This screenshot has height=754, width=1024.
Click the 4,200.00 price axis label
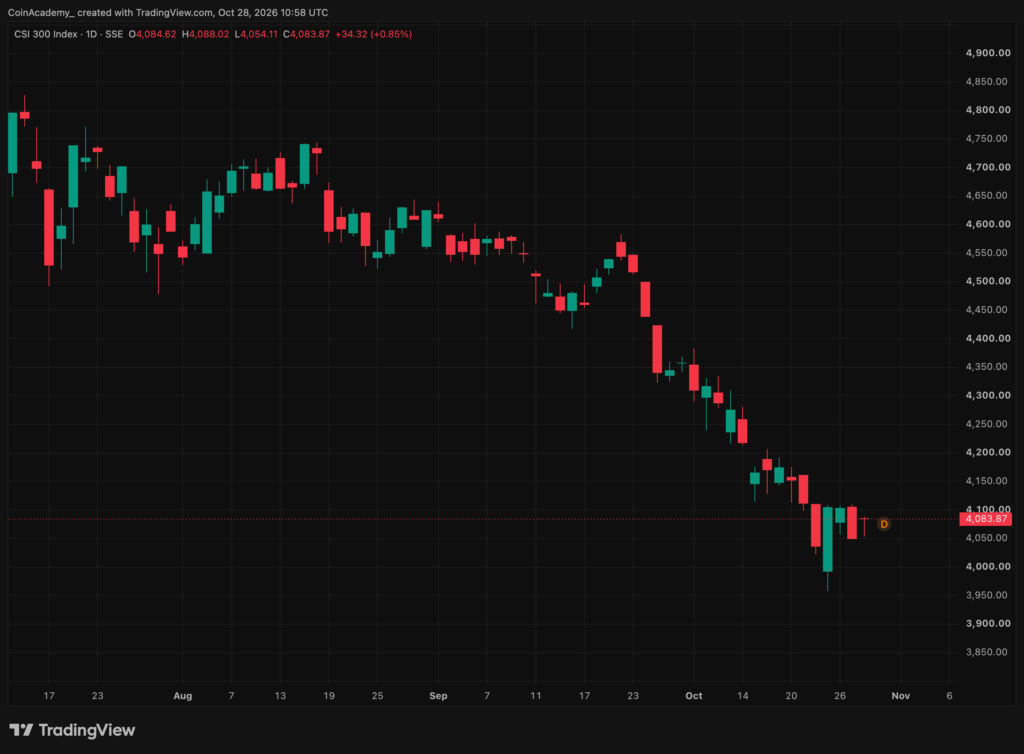(x=988, y=452)
